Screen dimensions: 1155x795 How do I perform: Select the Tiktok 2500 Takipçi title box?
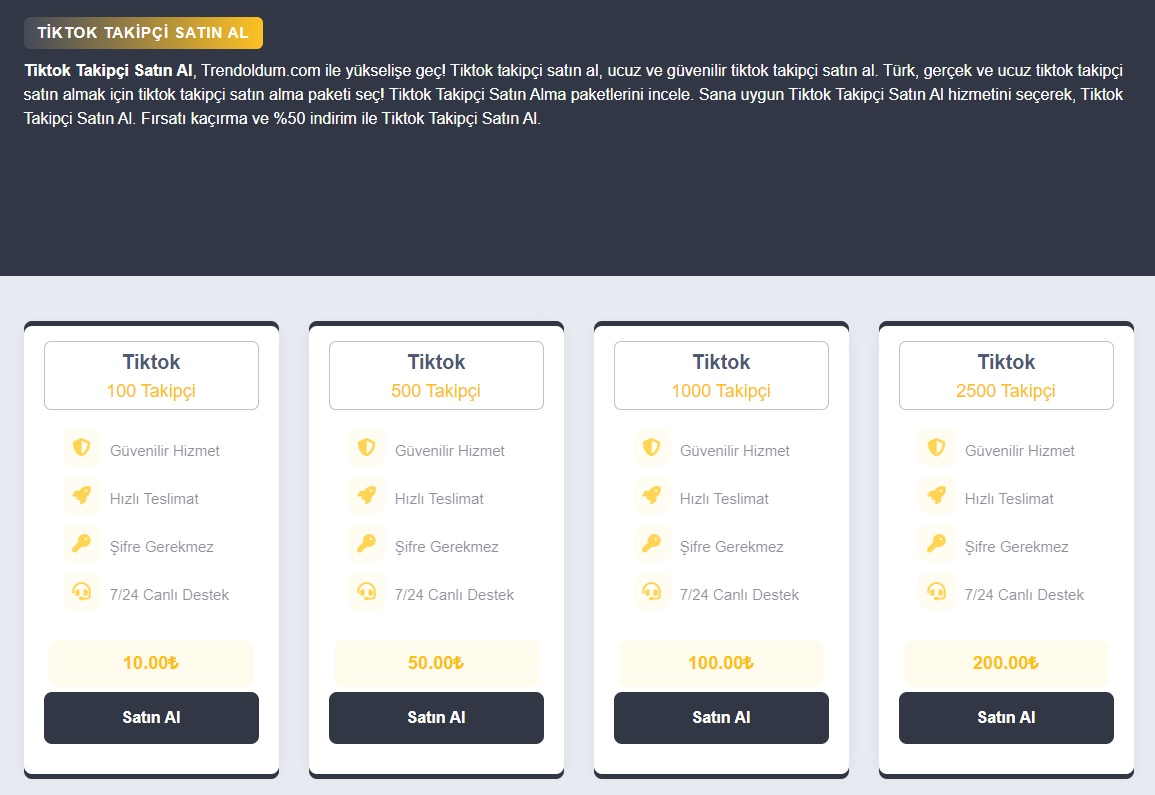(x=1006, y=376)
